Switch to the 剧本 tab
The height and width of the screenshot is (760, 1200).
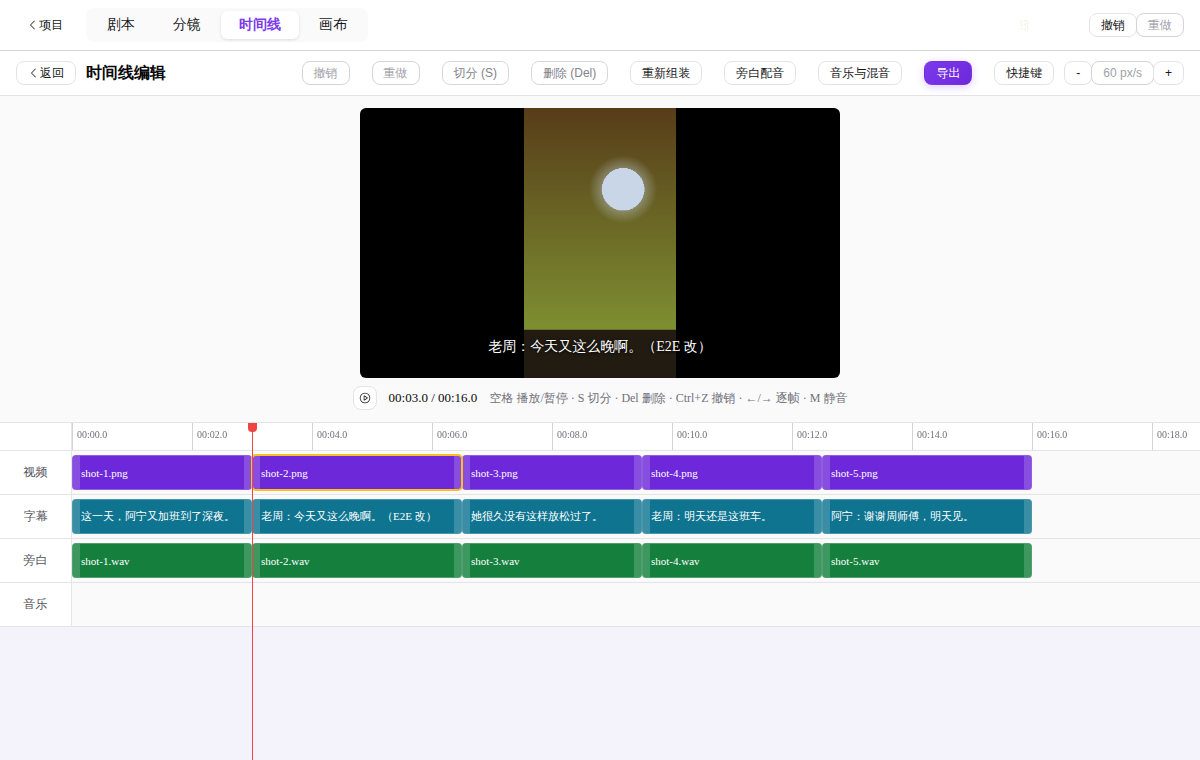pos(121,25)
